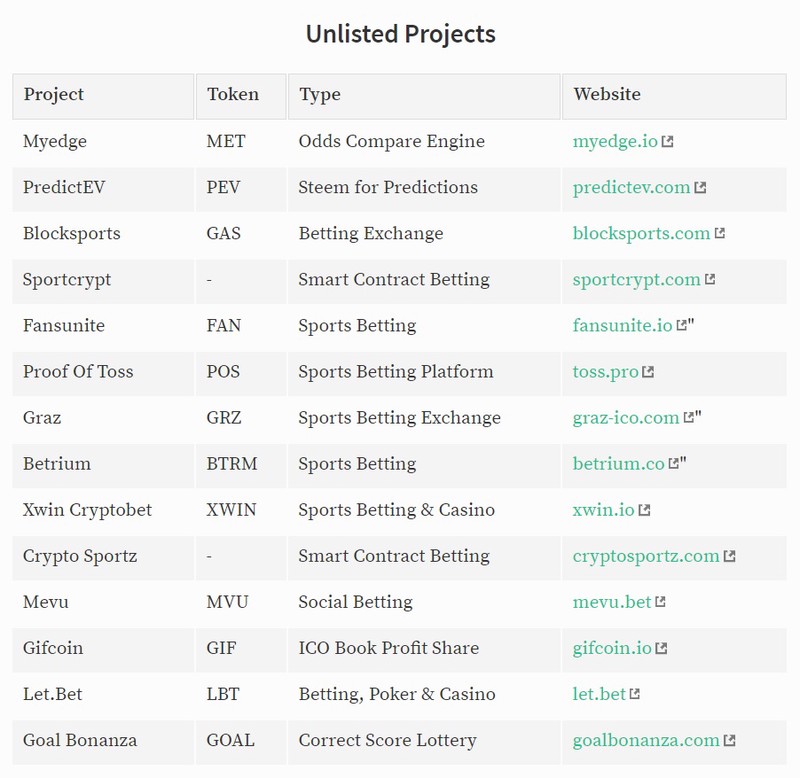Visit the betrium.co link
This screenshot has height=778, width=800.
pyautogui.click(x=618, y=464)
